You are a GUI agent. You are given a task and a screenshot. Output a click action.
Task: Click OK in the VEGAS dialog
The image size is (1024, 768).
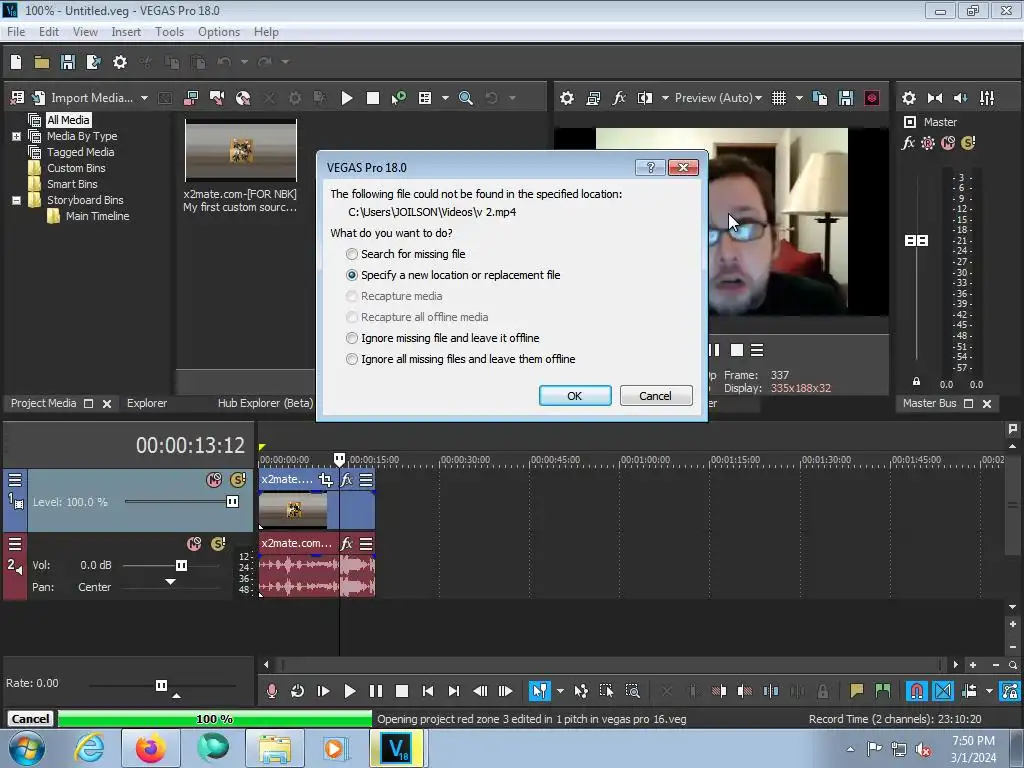coord(575,396)
